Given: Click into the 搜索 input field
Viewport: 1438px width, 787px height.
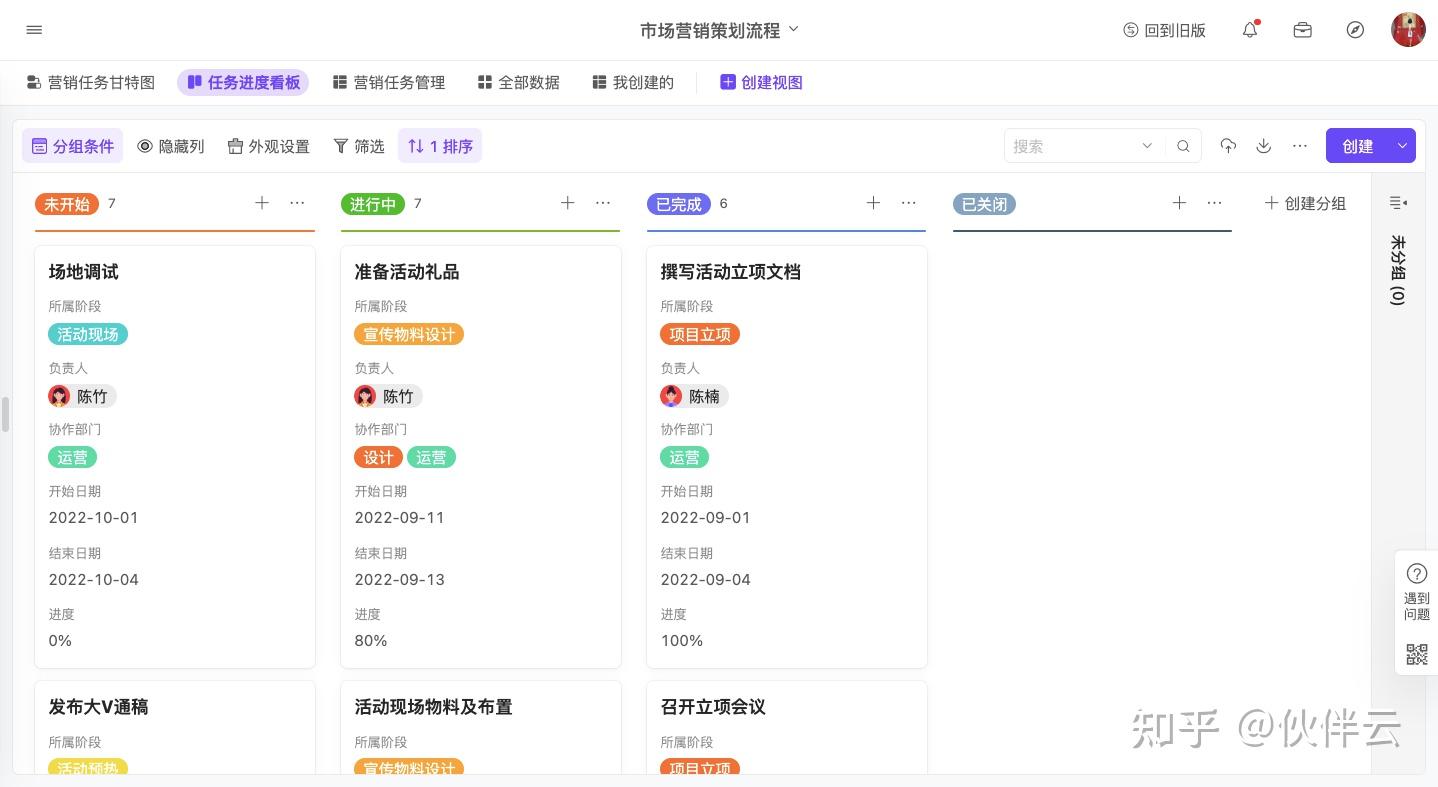Looking at the screenshot, I should tap(1070, 146).
